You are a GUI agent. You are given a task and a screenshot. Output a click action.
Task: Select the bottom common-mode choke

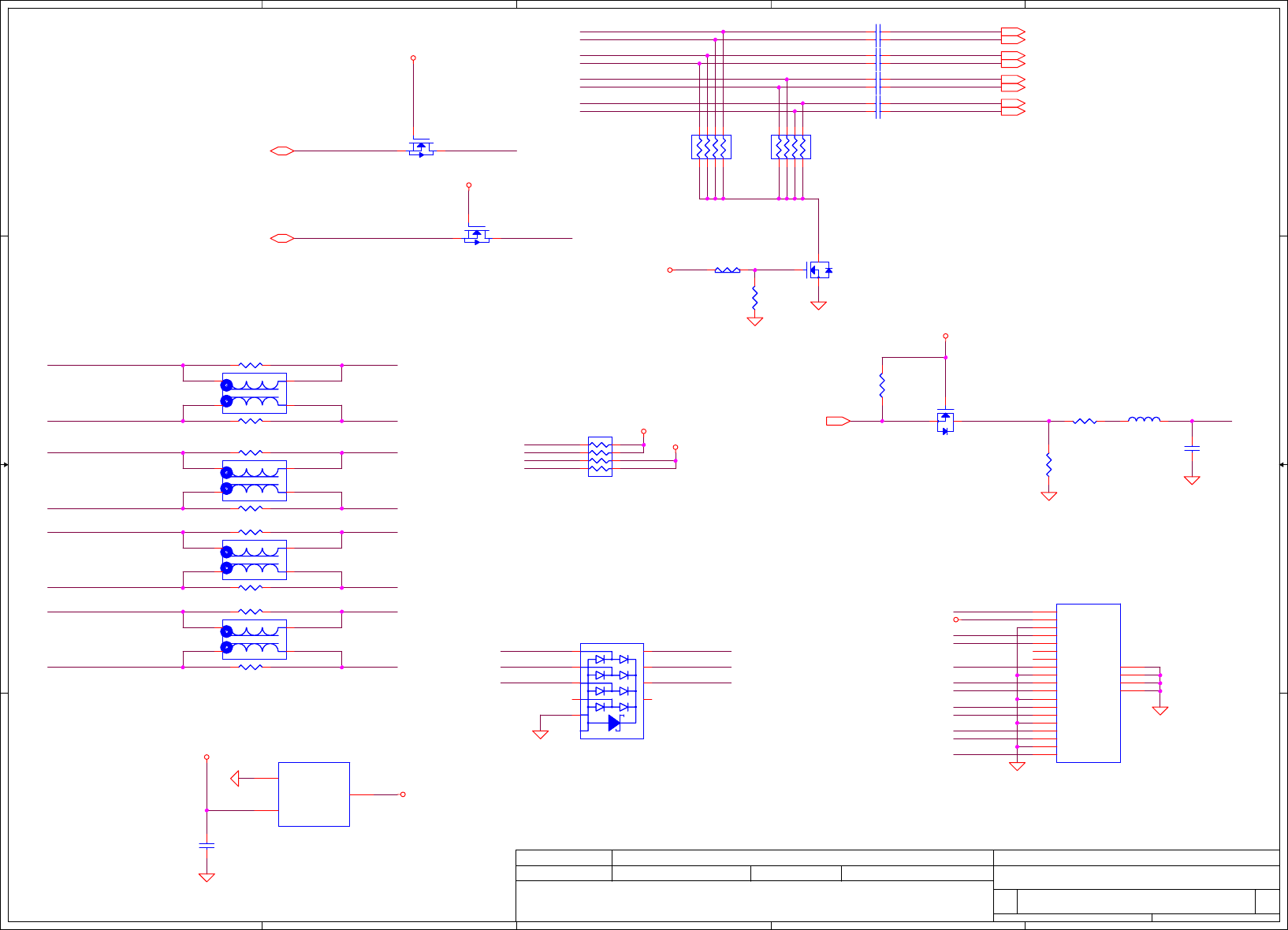255,639
